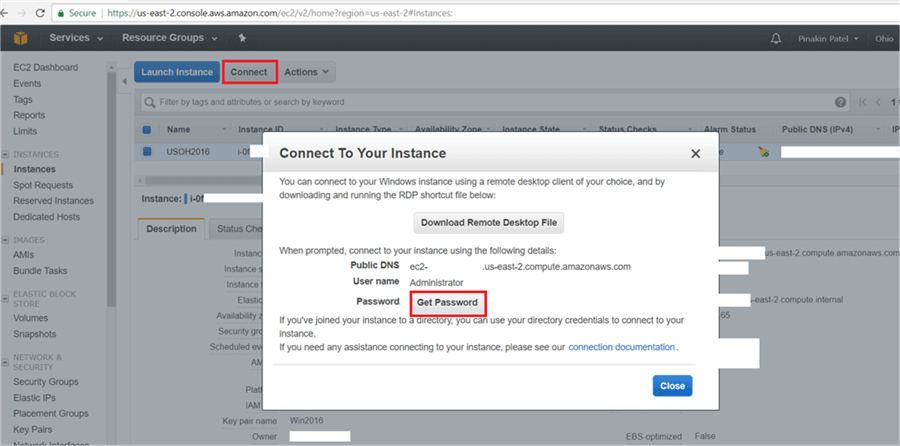Collapse the INSTANCES section
The image size is (900, 446).
coord(6,154)
